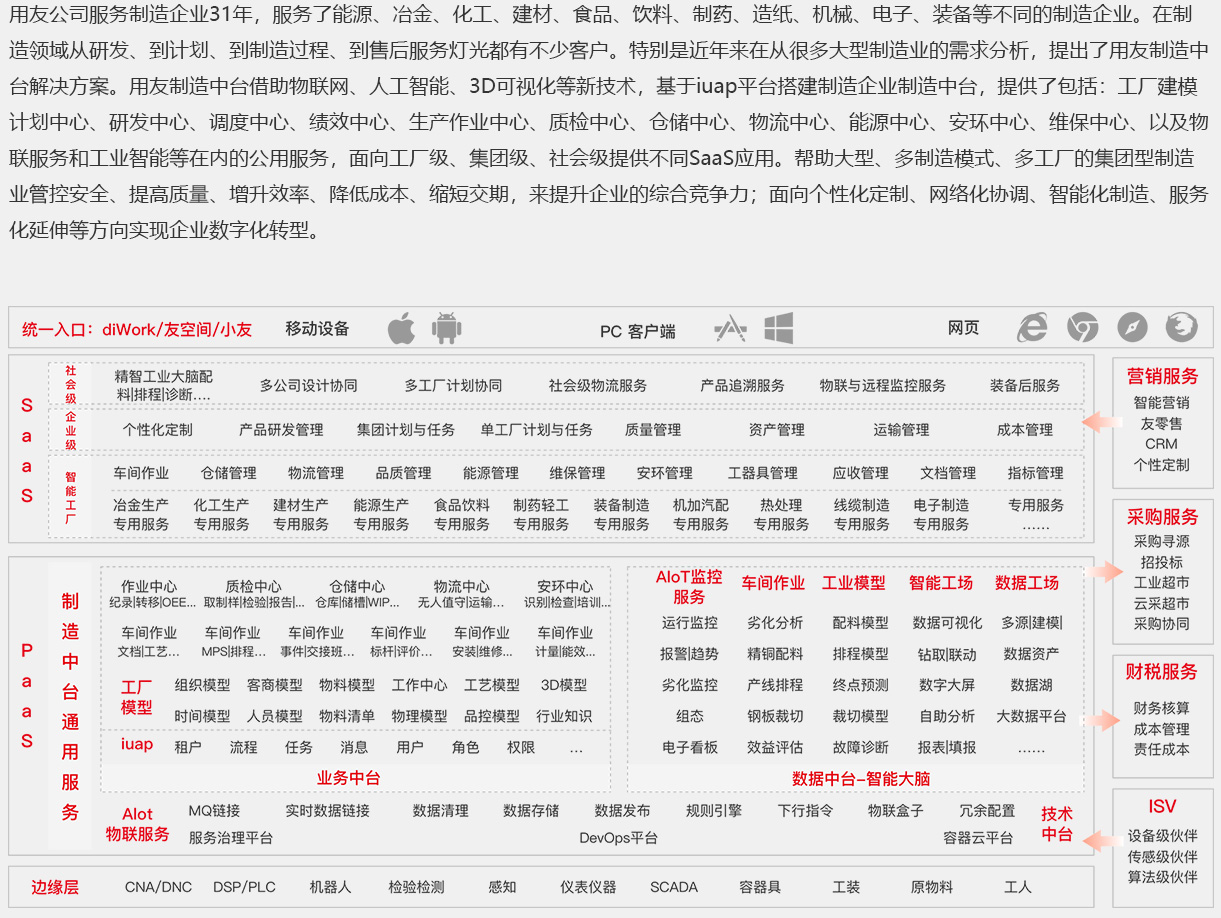Image resolution: width=1221 pixels, height=918 pixels.
Task: Open 产品追溯服务 in the 社会级 row
Action: (x=742, y=385)
